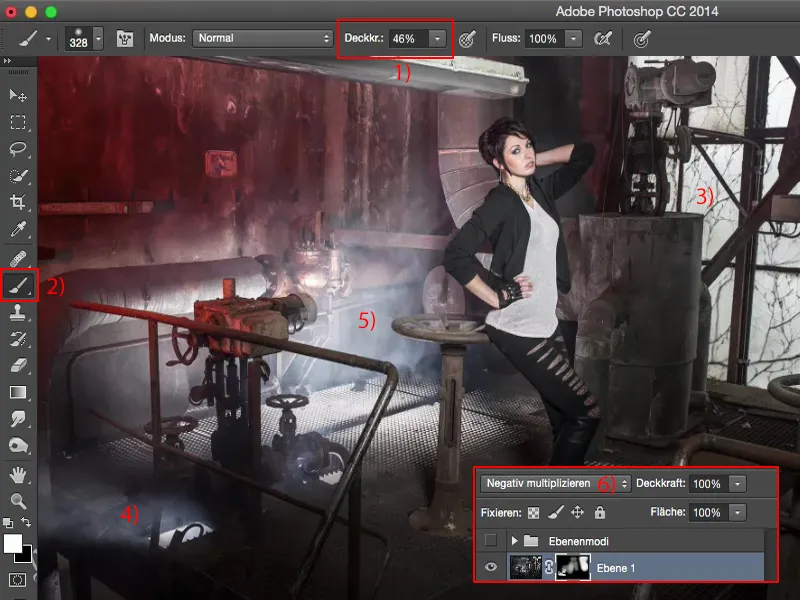Screen dimensions: 800x600
Task: Select the History Brush tool
Action: (18, 339)
